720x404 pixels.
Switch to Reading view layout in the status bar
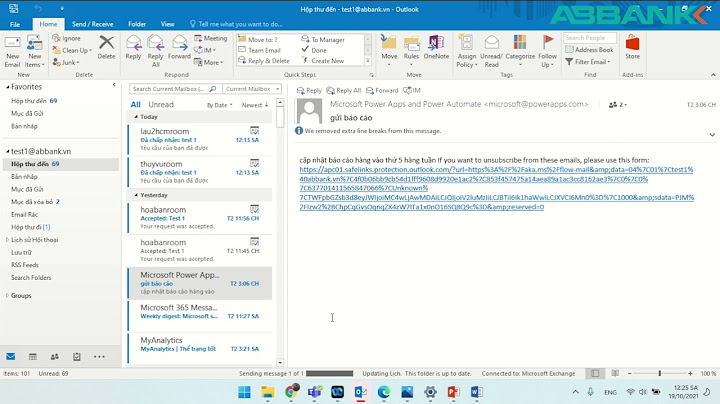coord(615,374)
